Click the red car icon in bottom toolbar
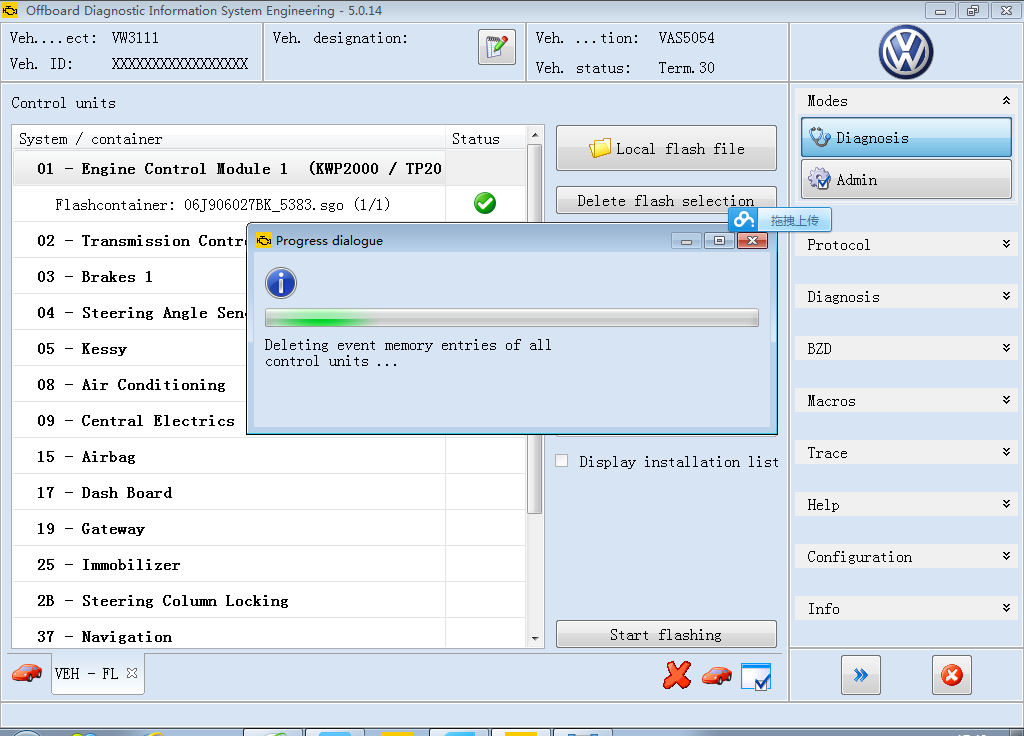The width and height of the screenshot is (1024, 736). [x=716, y=675]
